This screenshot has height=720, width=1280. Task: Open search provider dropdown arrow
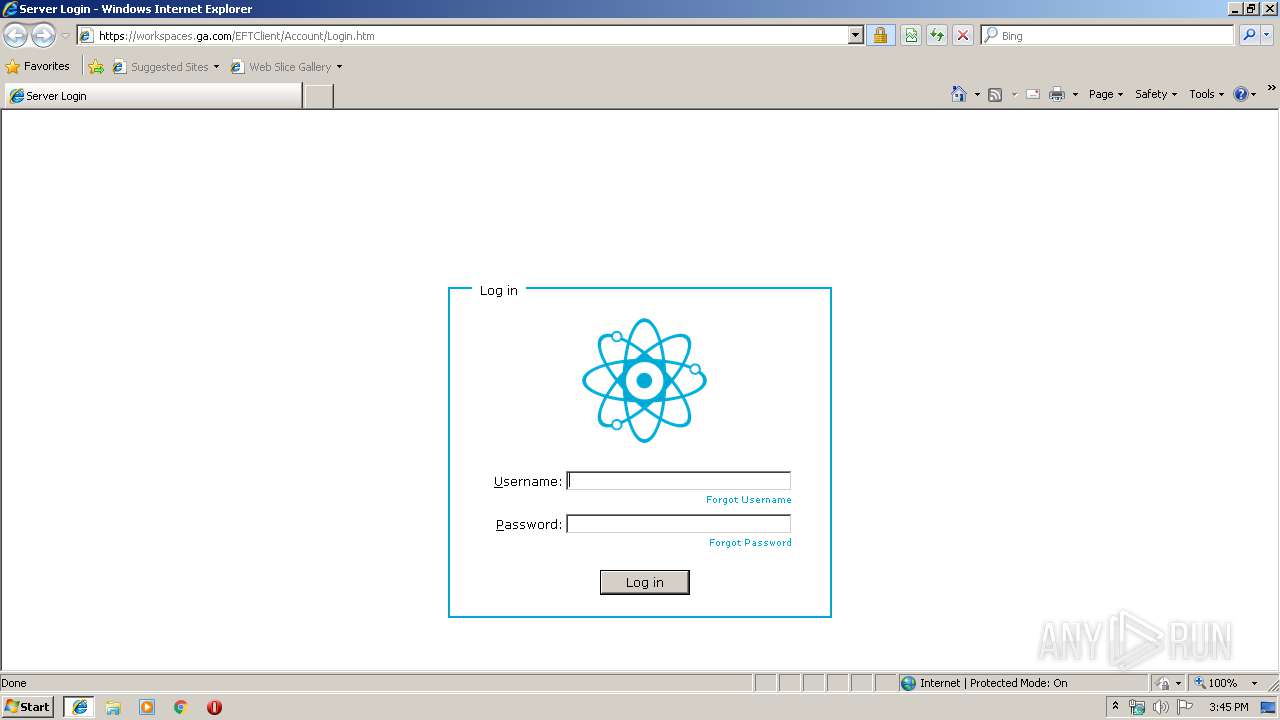pos(1267,36)
